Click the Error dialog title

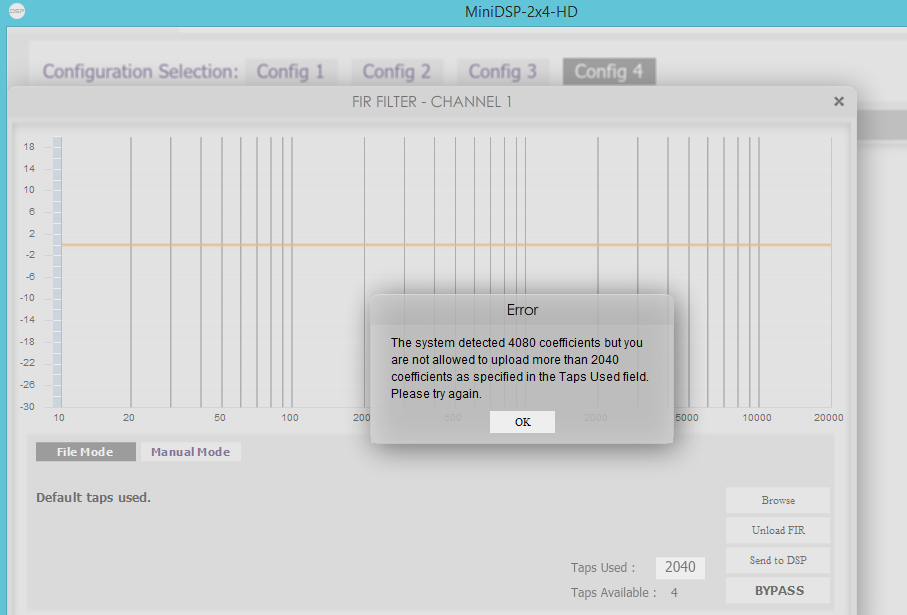click(522, 310)
